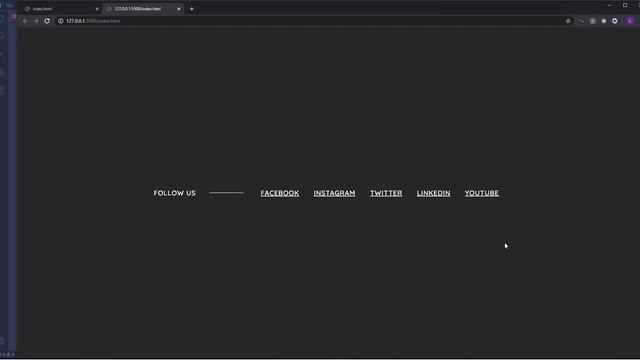Screen dimensions: 640x360
Task: Open the TWITTER link
Action: 386,193
